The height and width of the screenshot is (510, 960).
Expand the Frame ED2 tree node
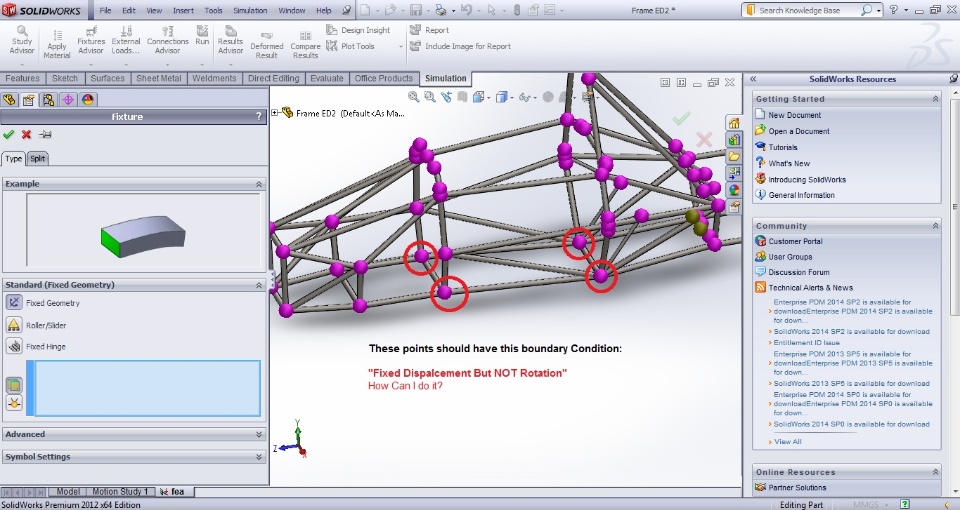point(275,113)
